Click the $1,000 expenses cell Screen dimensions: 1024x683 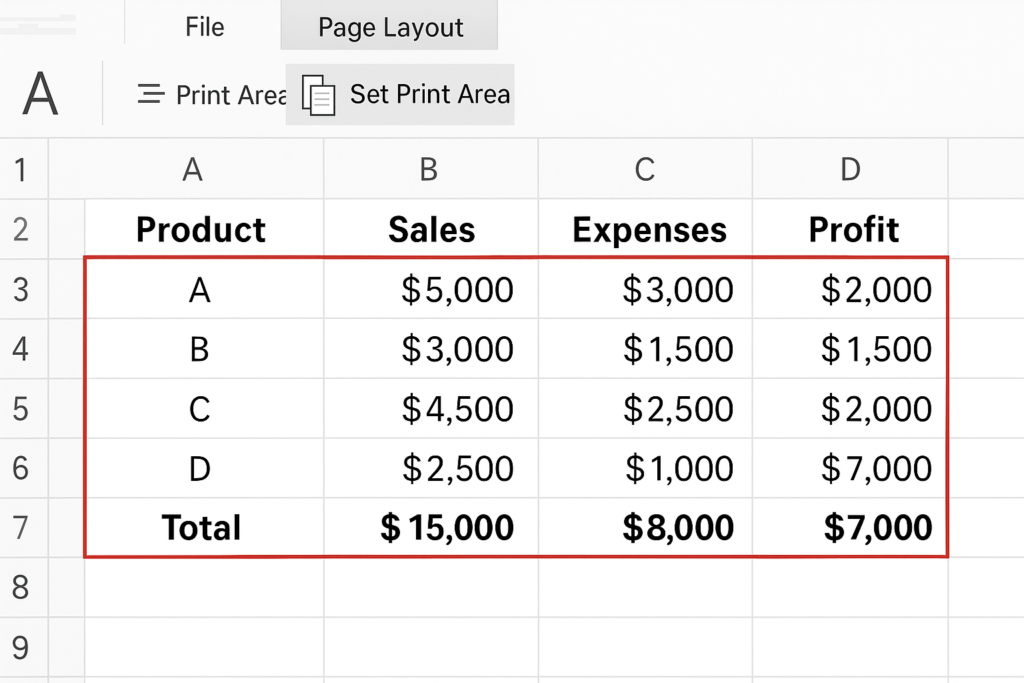[679, 468]
